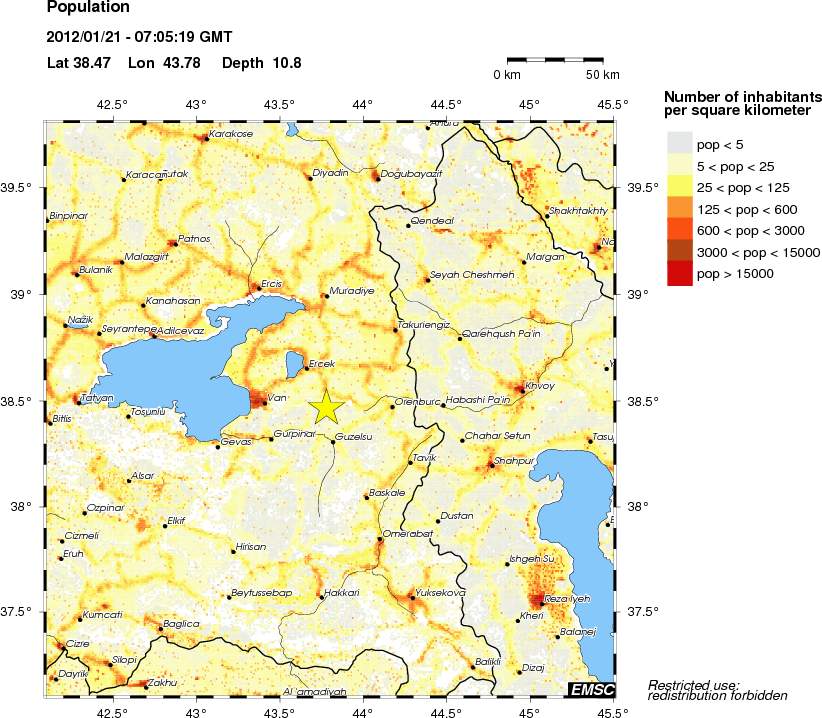
Task: Select the gray 'pop < 5' legend swatch
Action: tap(680, 143)
